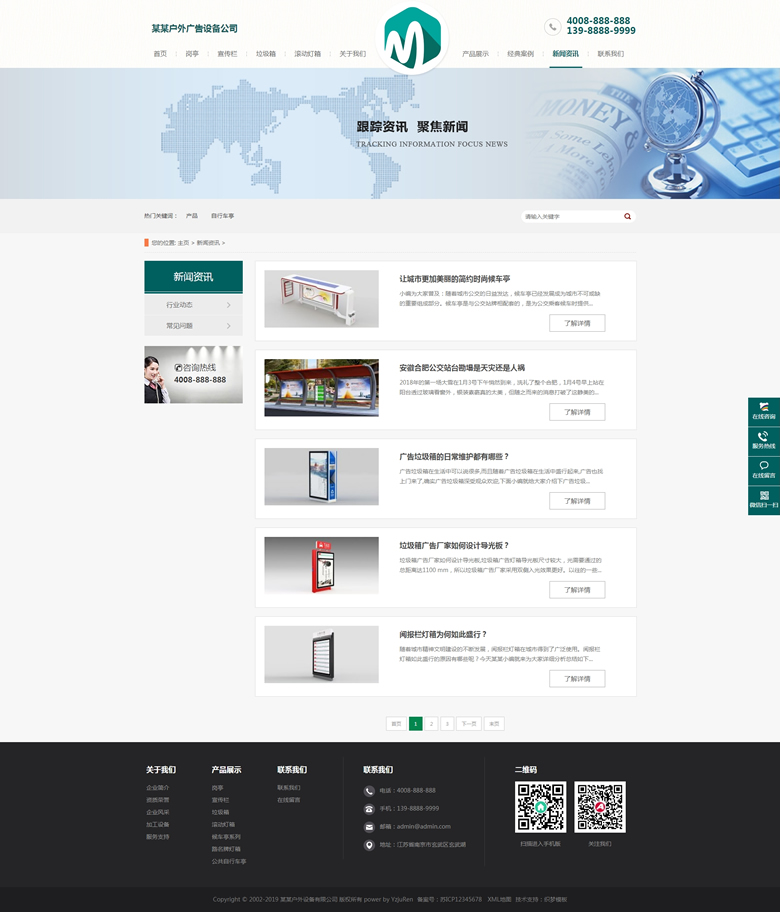Open 关于我们 in the top navigation
Image resolution: width=780 pixels, height=912 pixels.
[x=352, y=54]
